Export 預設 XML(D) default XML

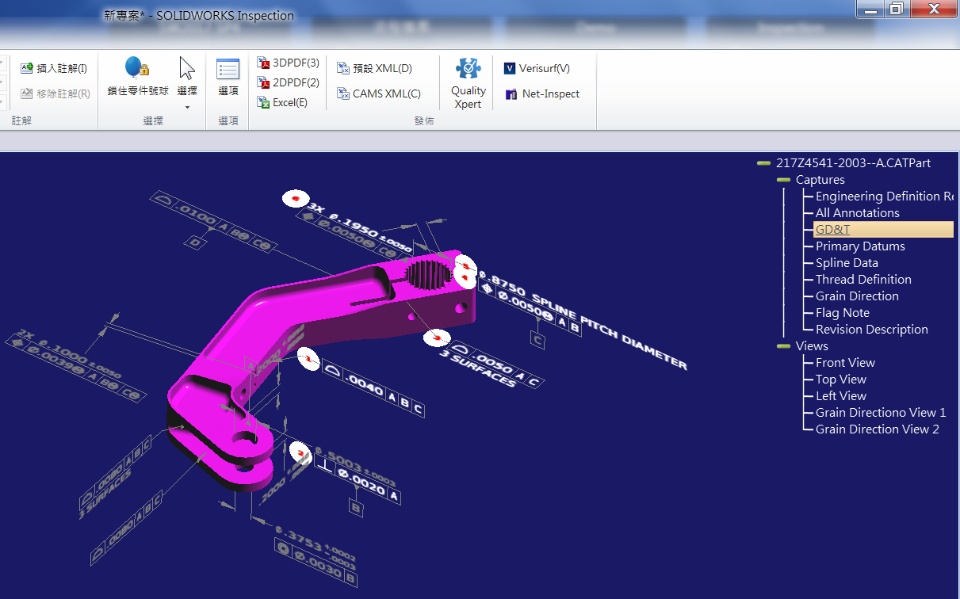pyautogui.click(x=375, y=68)
